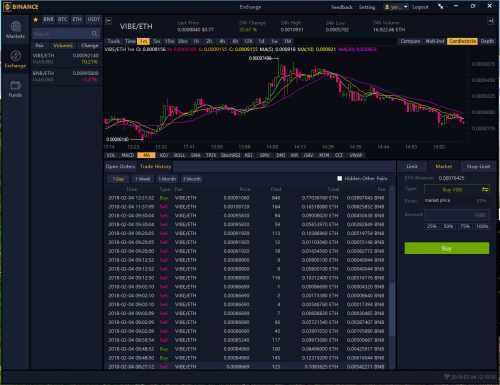The width and height of the screenshot is (500, 385).
Task: Select the BTC market tab
Action: 63,19
